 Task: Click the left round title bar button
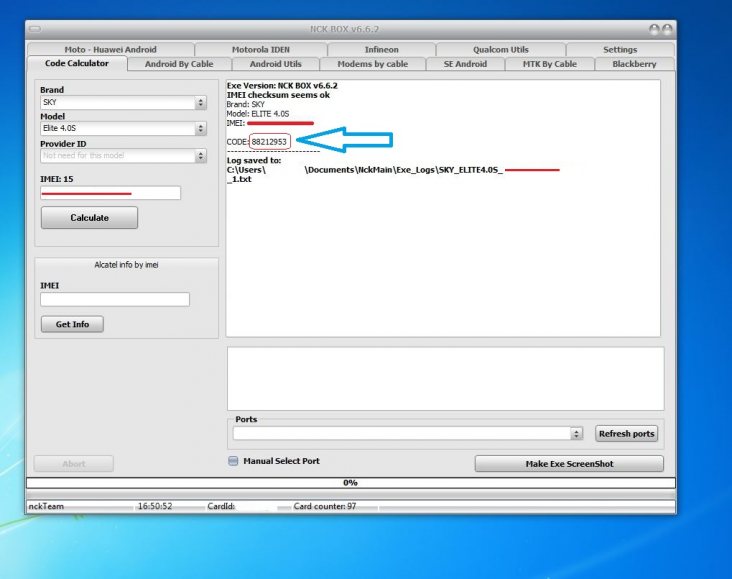(654, 29)
